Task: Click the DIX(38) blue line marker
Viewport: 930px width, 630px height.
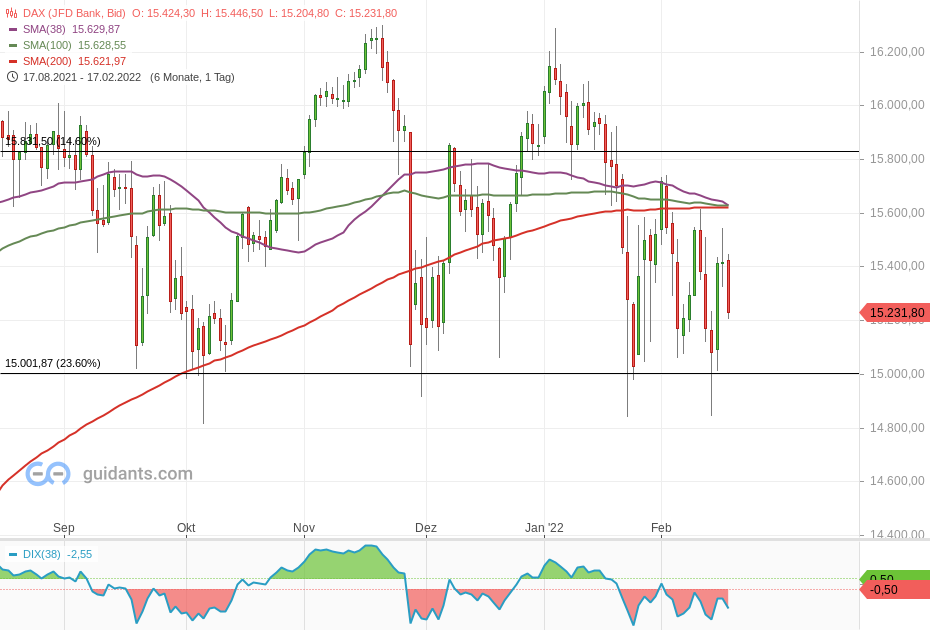Action: click(x=12, y=554)
